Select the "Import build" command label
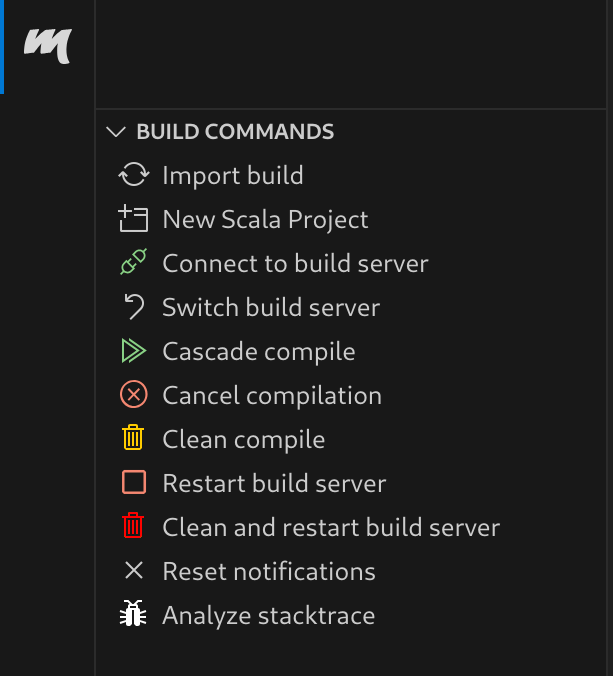The height and width of the screenshot is (676, 613). pyautogui.click(x=233, y=176)
